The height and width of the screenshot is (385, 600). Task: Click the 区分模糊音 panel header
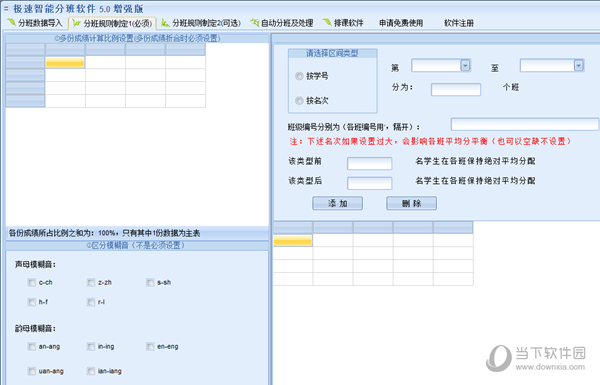pos(137,245)
